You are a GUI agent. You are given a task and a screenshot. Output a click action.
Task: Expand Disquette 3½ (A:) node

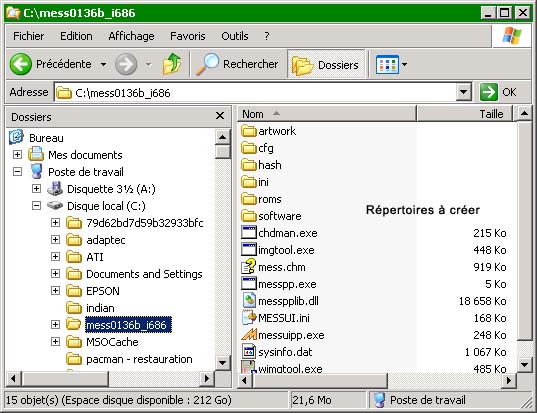[36, 188]
